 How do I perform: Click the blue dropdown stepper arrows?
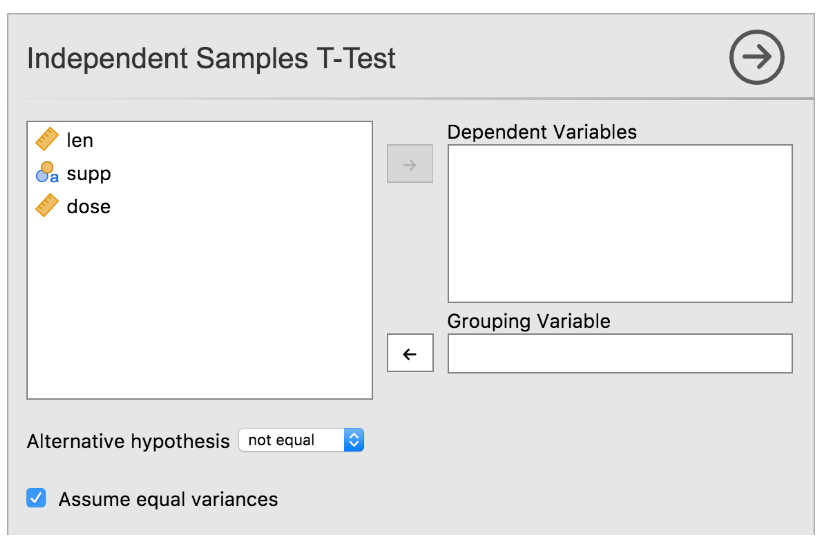pyautogui.click(x=354, y=440)
